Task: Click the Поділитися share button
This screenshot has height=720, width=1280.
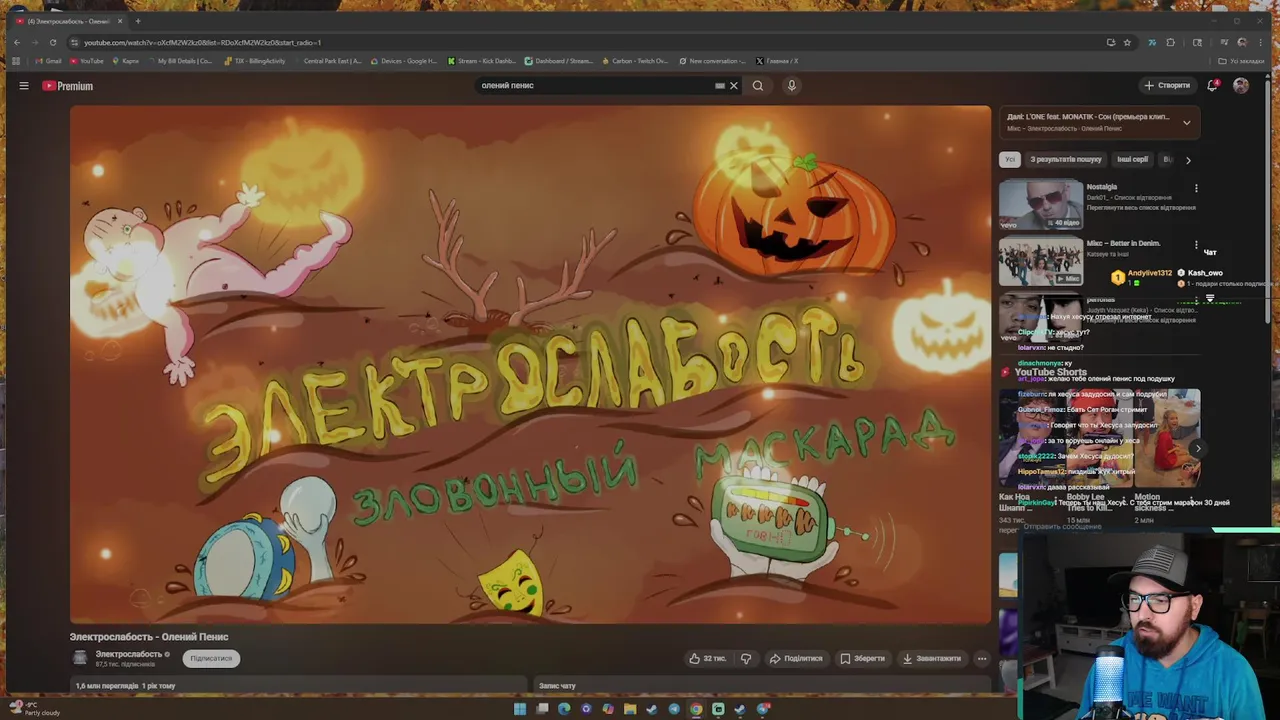Action: pyautogui.click(x=796, y=658)
